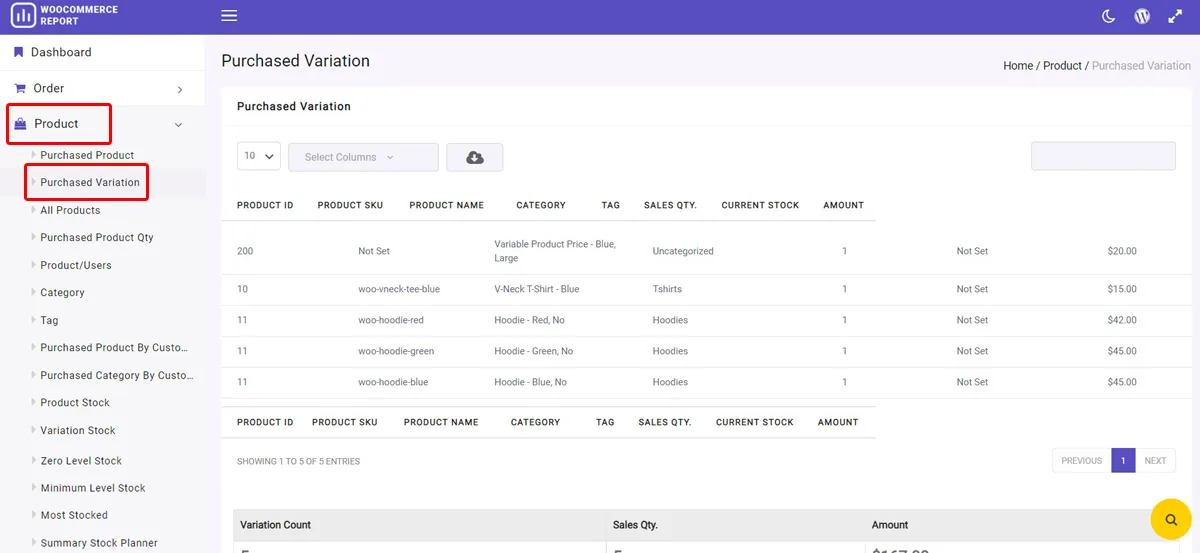
Task: Open Minimum Level Stock submenu
Action: pos(93,488)
